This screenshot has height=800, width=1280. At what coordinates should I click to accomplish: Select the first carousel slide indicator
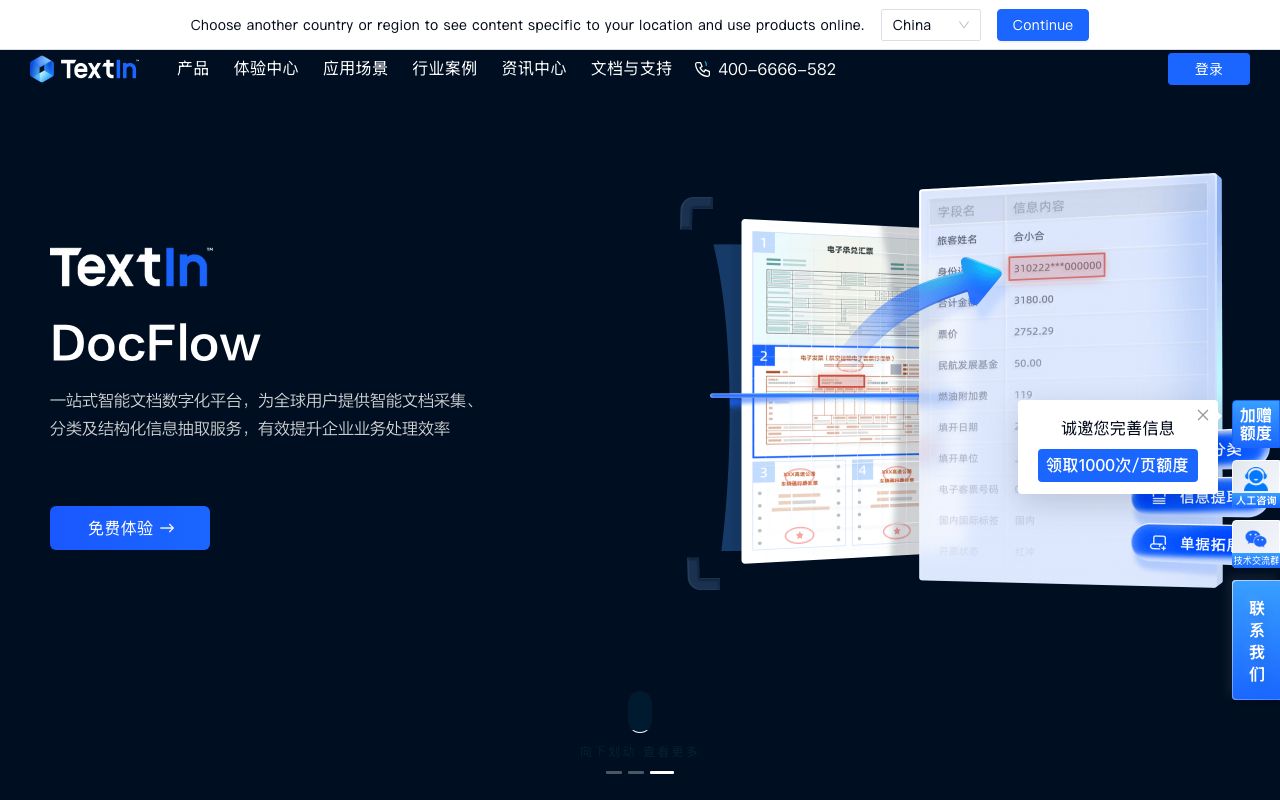tap(614, 772)
